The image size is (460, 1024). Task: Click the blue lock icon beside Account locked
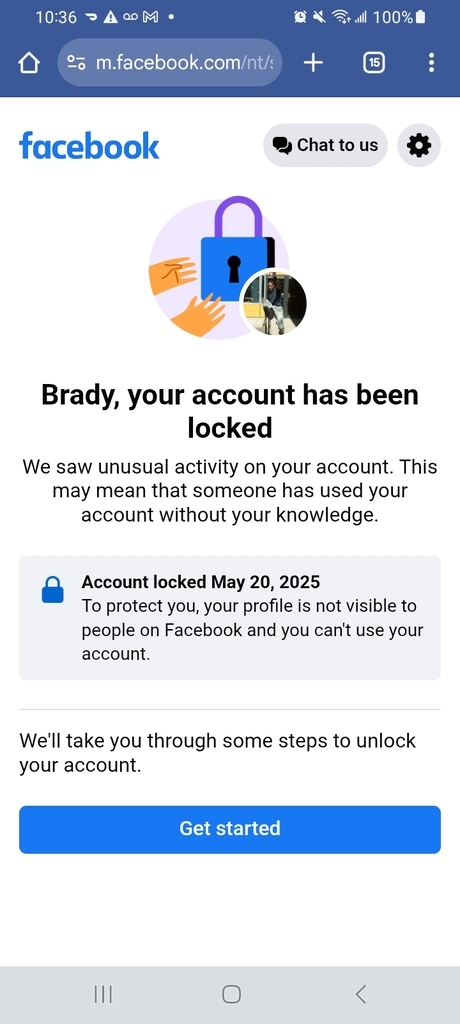coord(53,589)
